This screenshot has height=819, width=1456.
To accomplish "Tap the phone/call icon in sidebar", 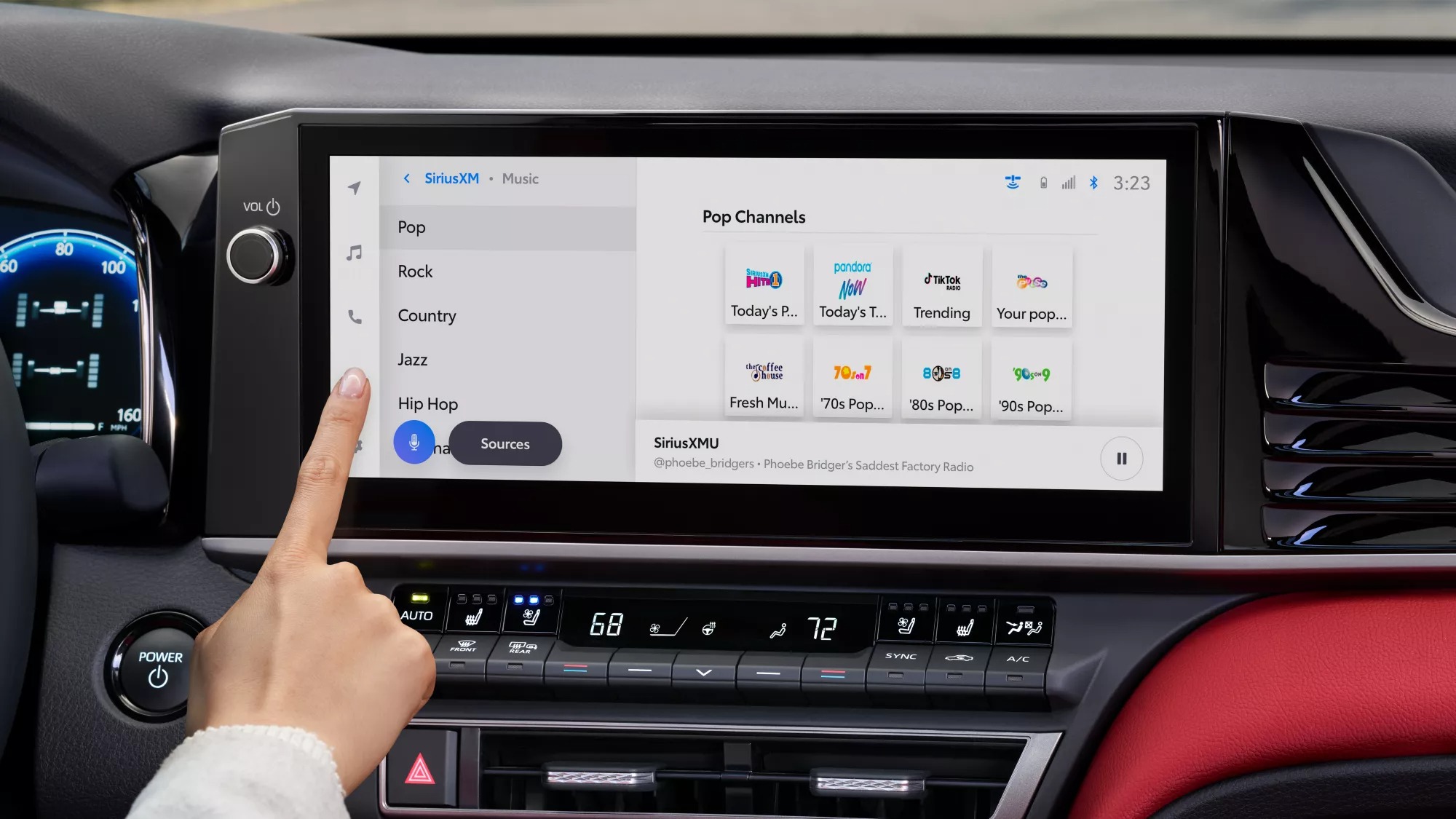I will pyautogui.click(x=355, y=317).
